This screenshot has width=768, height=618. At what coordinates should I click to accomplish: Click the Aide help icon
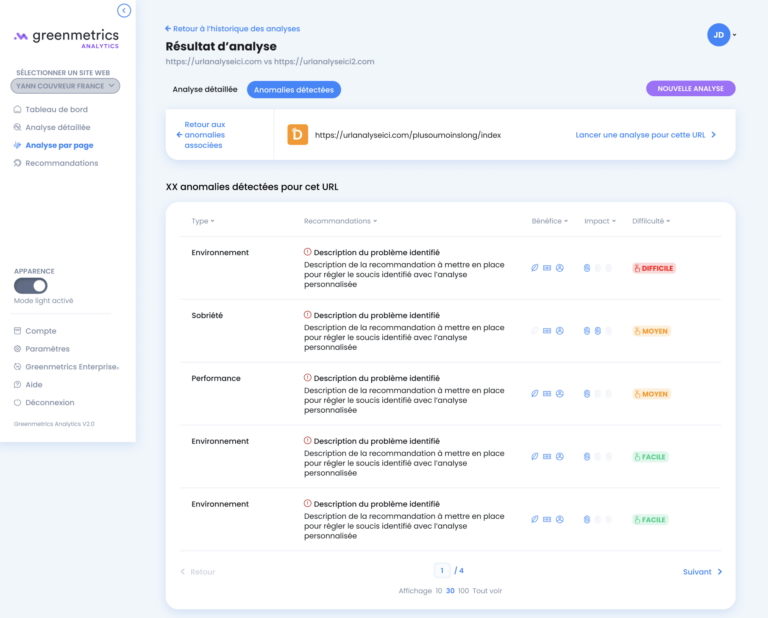coord(17,384)
